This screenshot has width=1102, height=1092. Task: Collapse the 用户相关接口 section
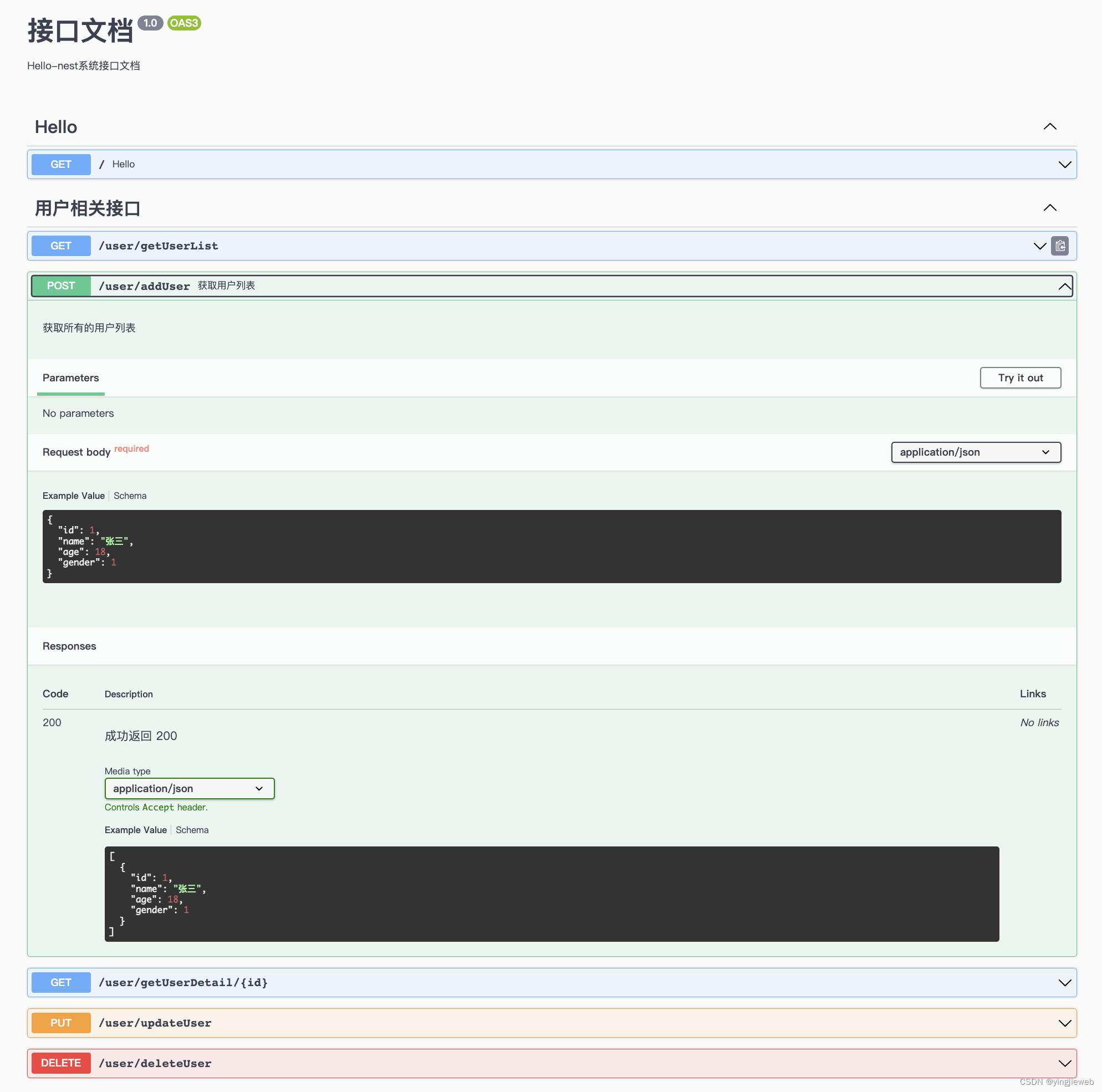tap(1050, 207)
